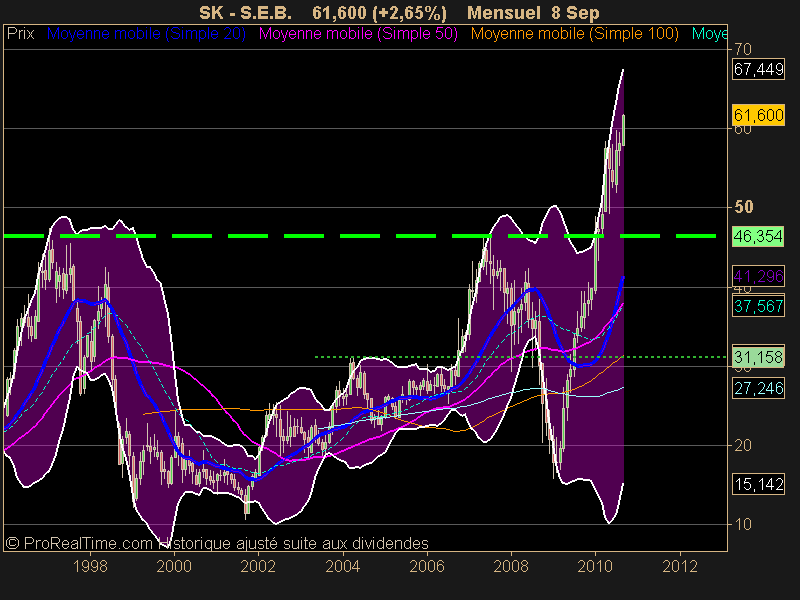
Task: Select 'Moyenne mobile (Simple 20)' legend entry
Action: click(x=146, y=34)
